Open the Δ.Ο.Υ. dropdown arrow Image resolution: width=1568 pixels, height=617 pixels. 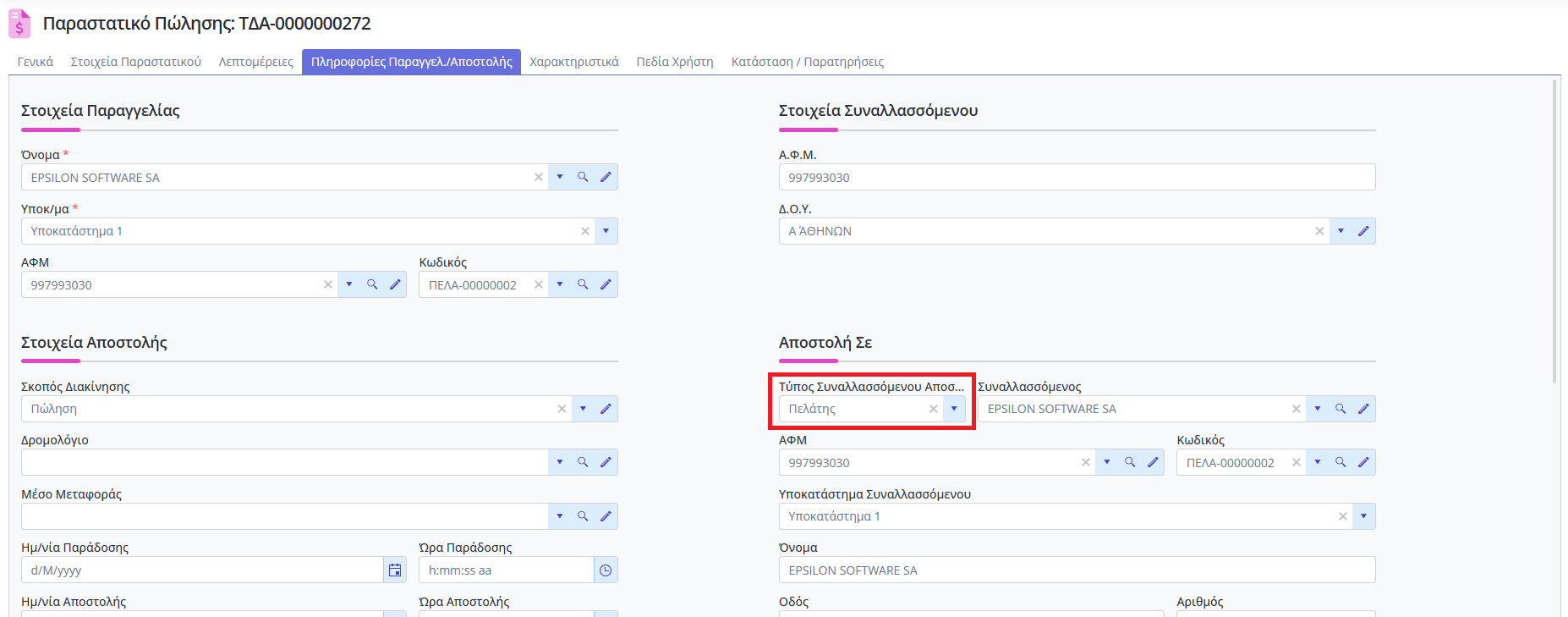1340,231
